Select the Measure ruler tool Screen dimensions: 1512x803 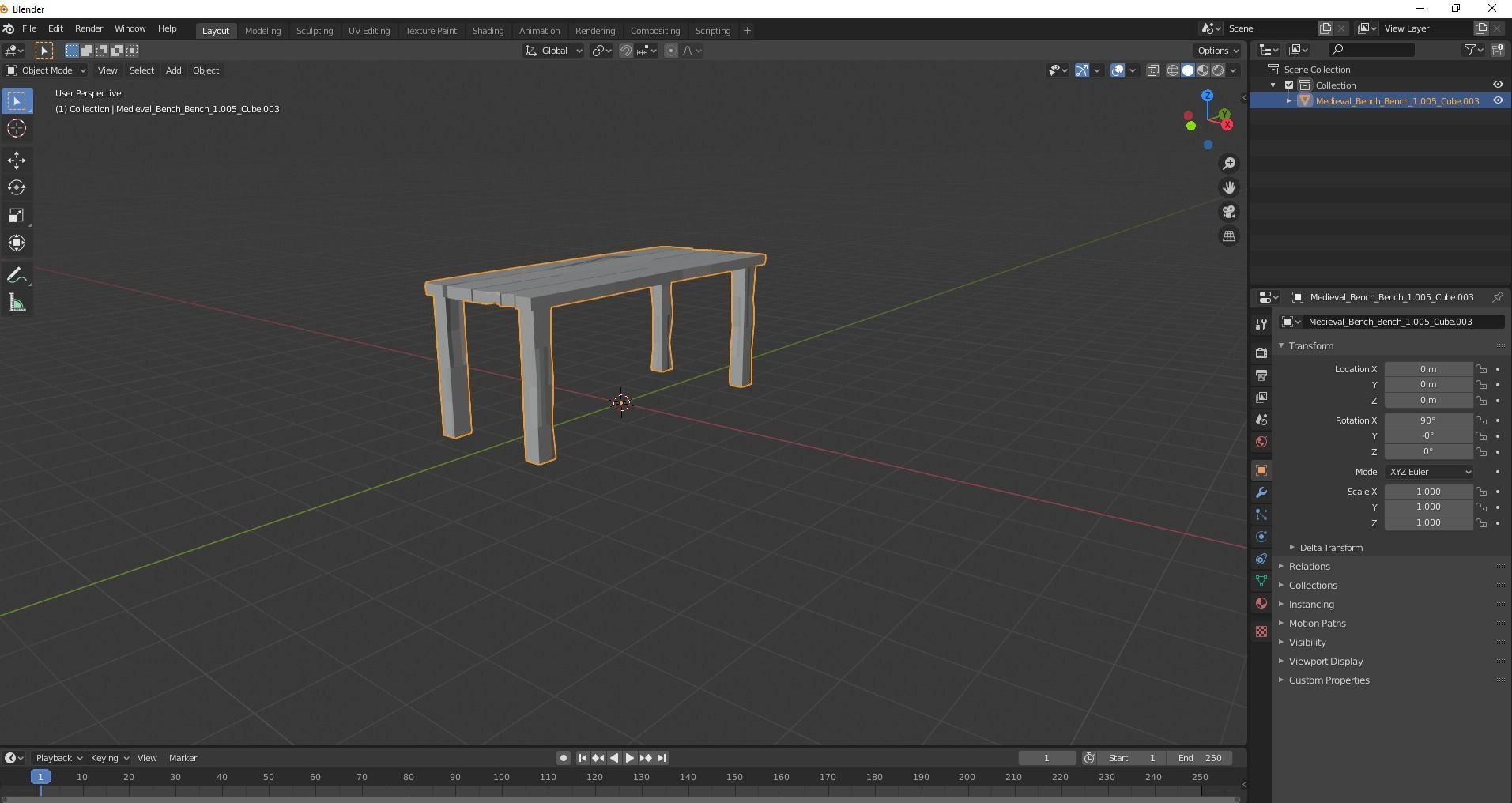[x=17, y=303]
